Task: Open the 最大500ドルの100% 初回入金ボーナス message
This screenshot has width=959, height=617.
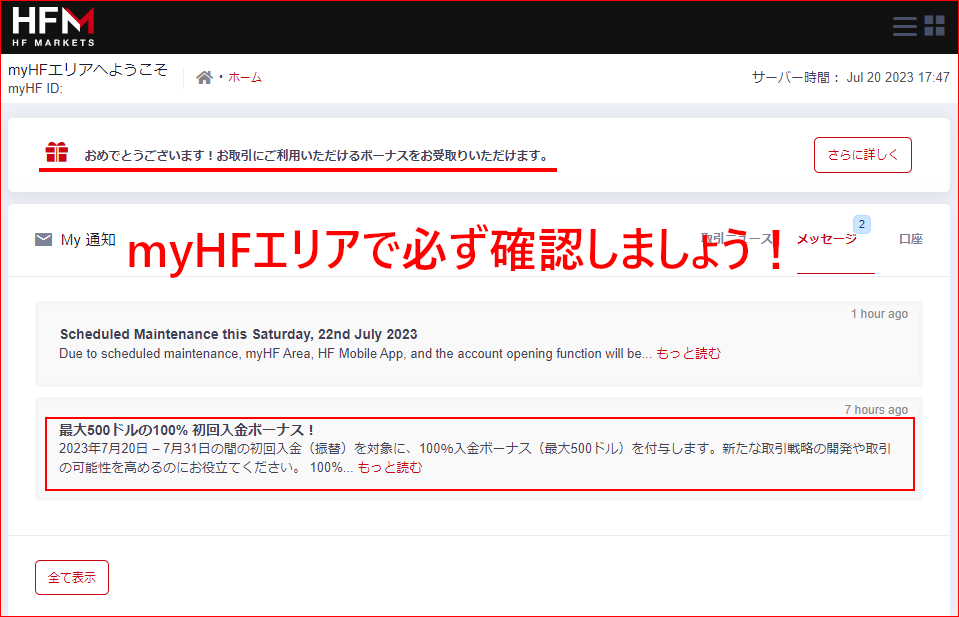Action: point(187,429)
